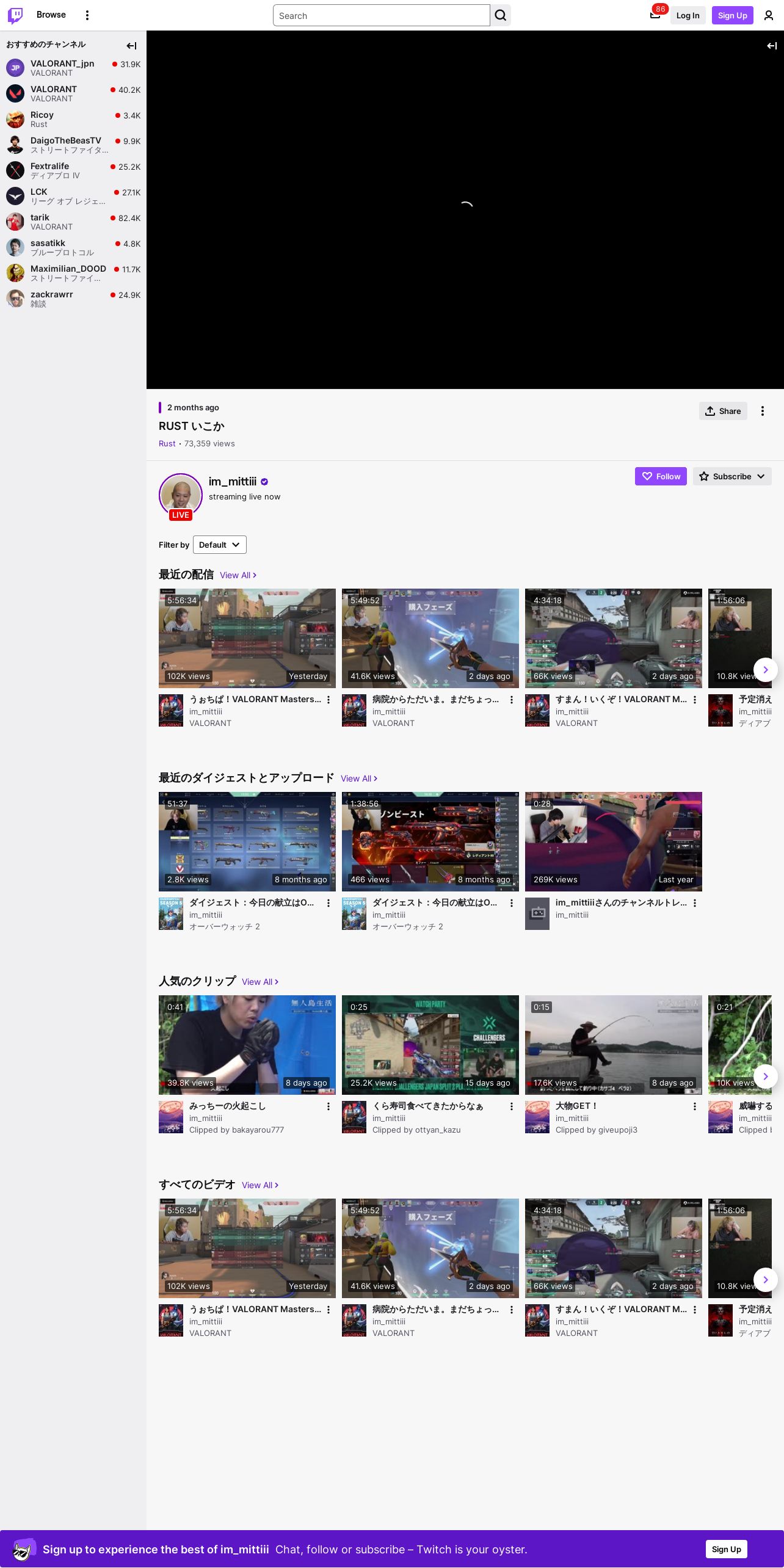The image size is (784, 1568).
Task: Open the VALORANT channel in sidebar
Action: click(x=73, y=93)
